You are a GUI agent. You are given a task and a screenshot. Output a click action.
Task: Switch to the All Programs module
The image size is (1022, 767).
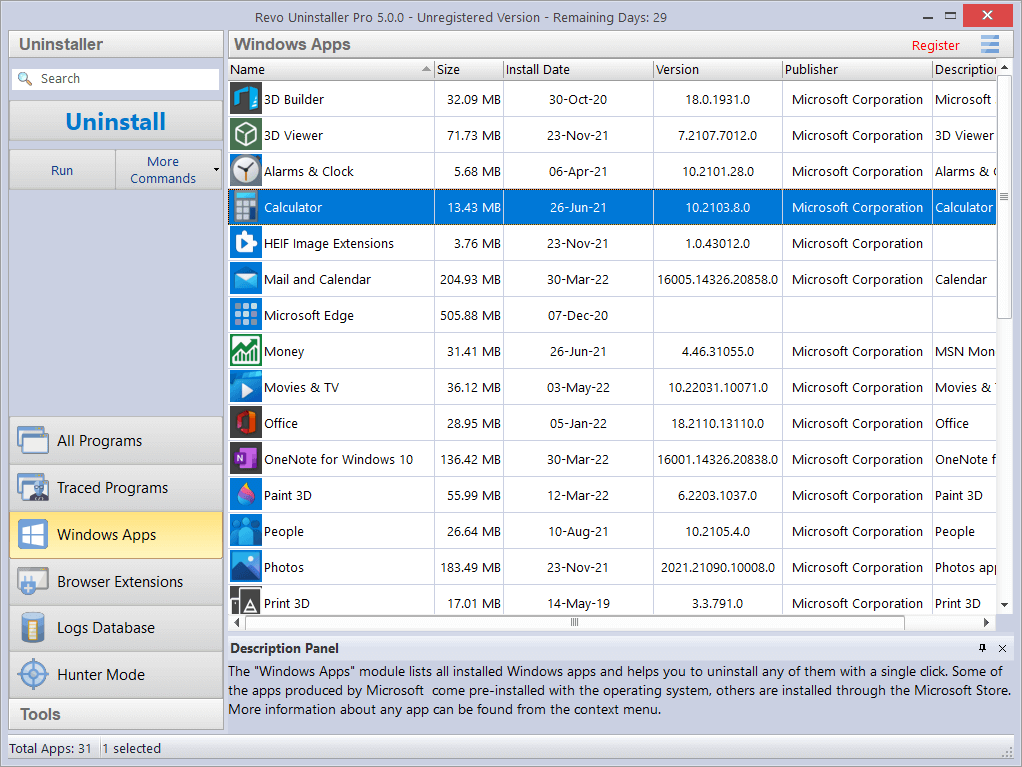coord(115,441)
